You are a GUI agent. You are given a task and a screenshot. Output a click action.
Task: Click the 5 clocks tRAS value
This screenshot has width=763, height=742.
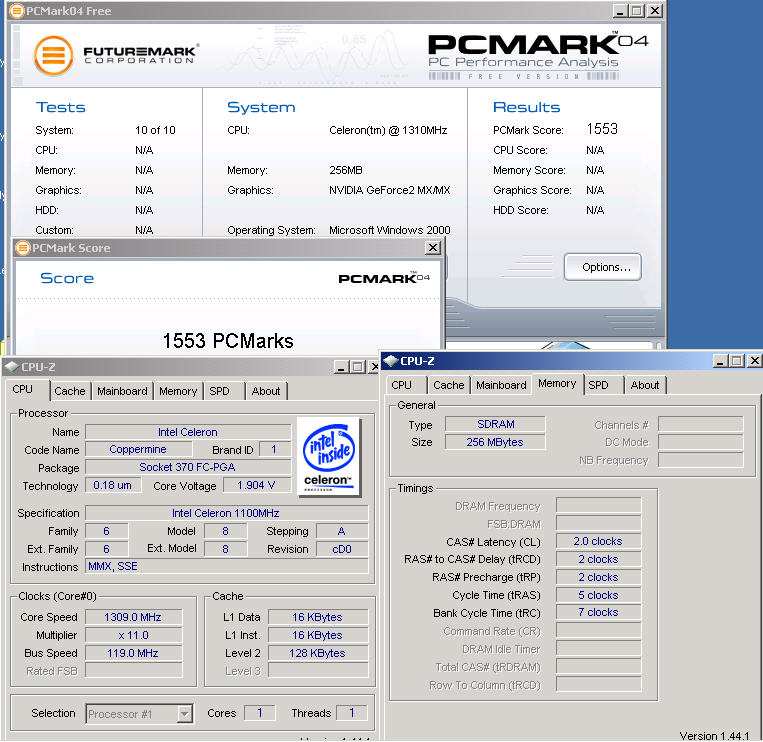598,595
